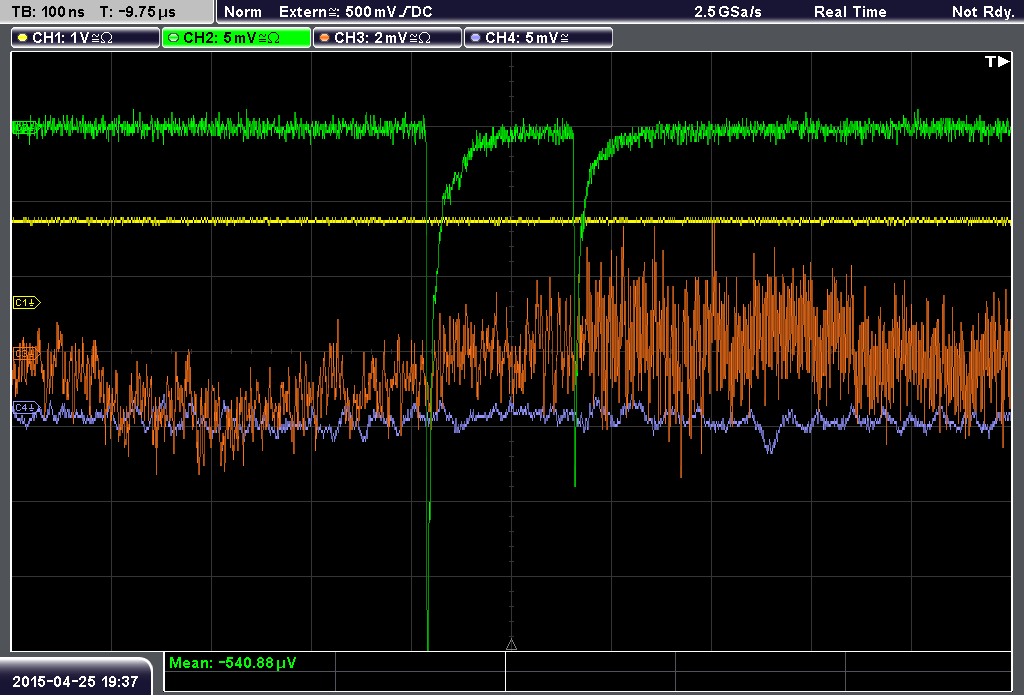Click the Norm trigger mode label
The height and width of the screenshot is (695, 1024).
tap(242, 12)
